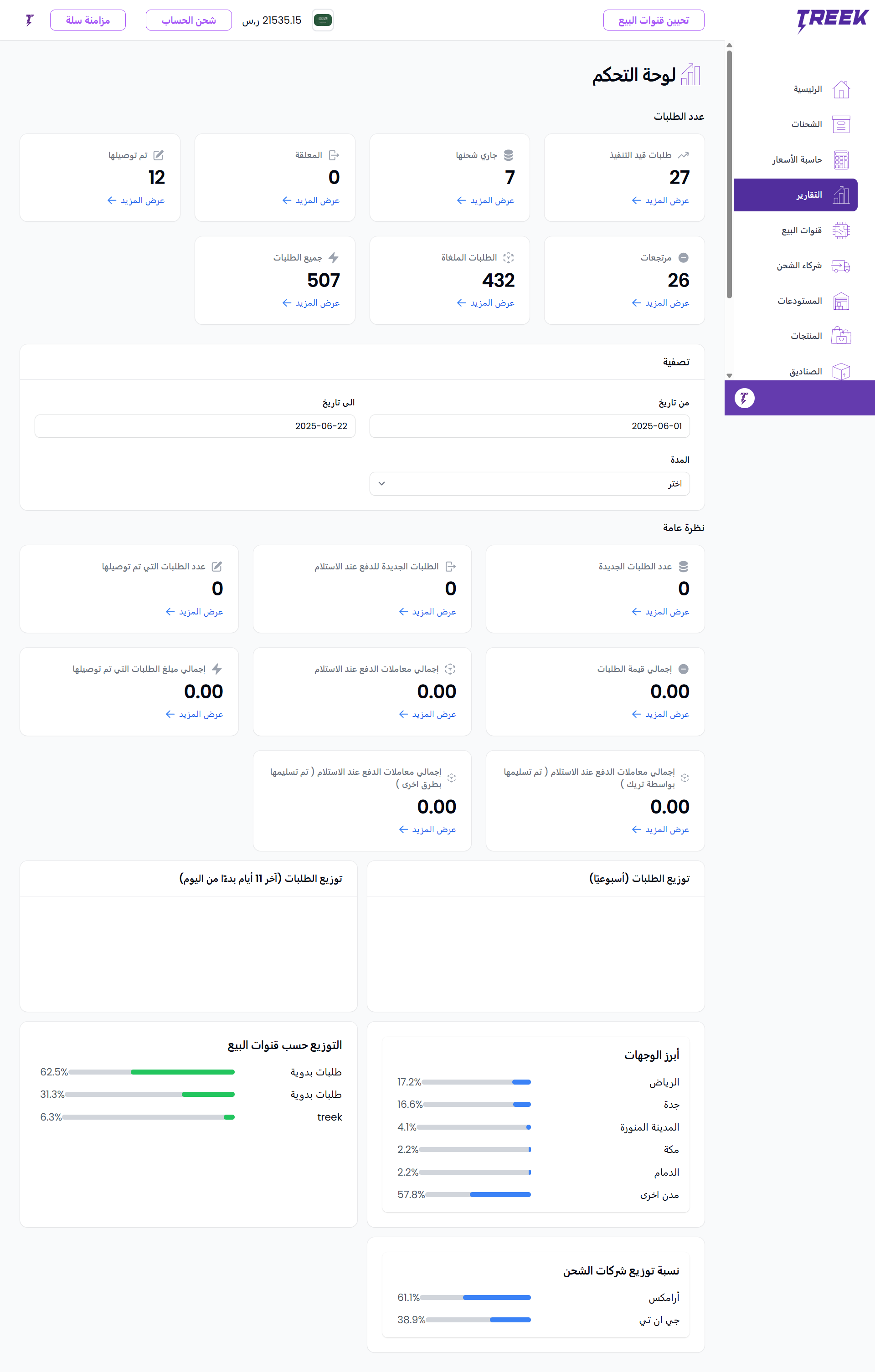Click the round Treek chat bubble icon
Screen dimensions: 875x1372
pyautogui.click(x=744, y=398)
